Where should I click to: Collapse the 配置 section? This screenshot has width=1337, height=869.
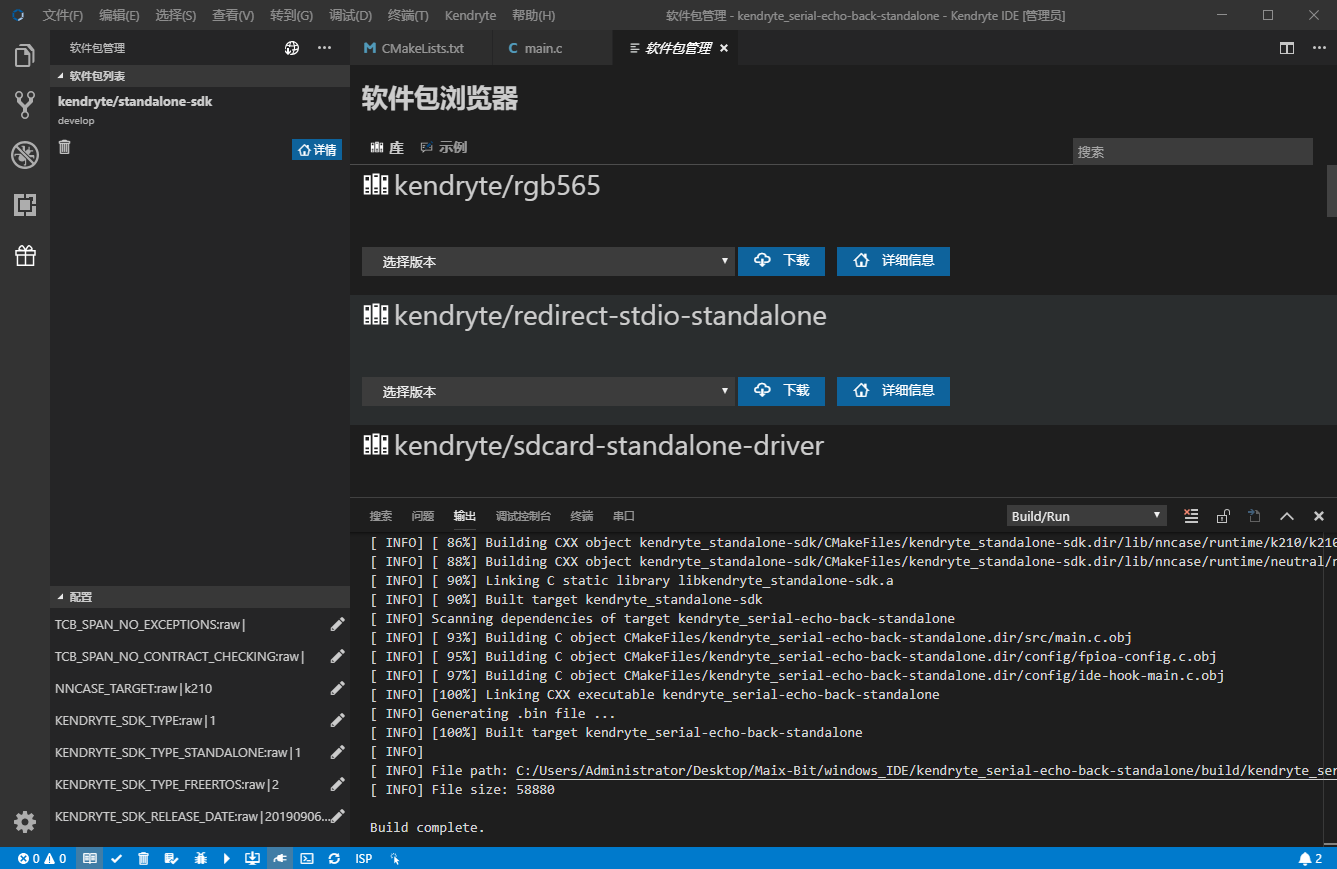click(200, 597)
